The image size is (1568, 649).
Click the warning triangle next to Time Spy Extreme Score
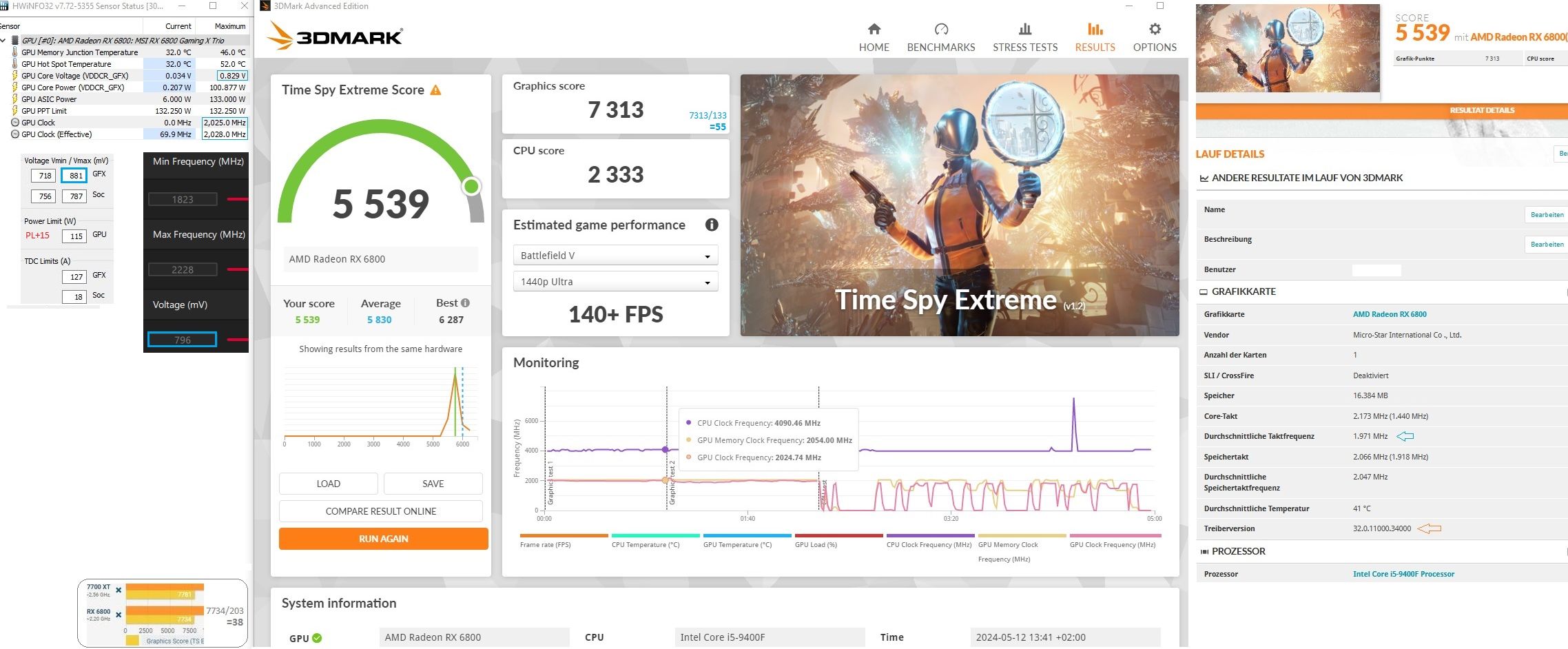pos(435,90)
